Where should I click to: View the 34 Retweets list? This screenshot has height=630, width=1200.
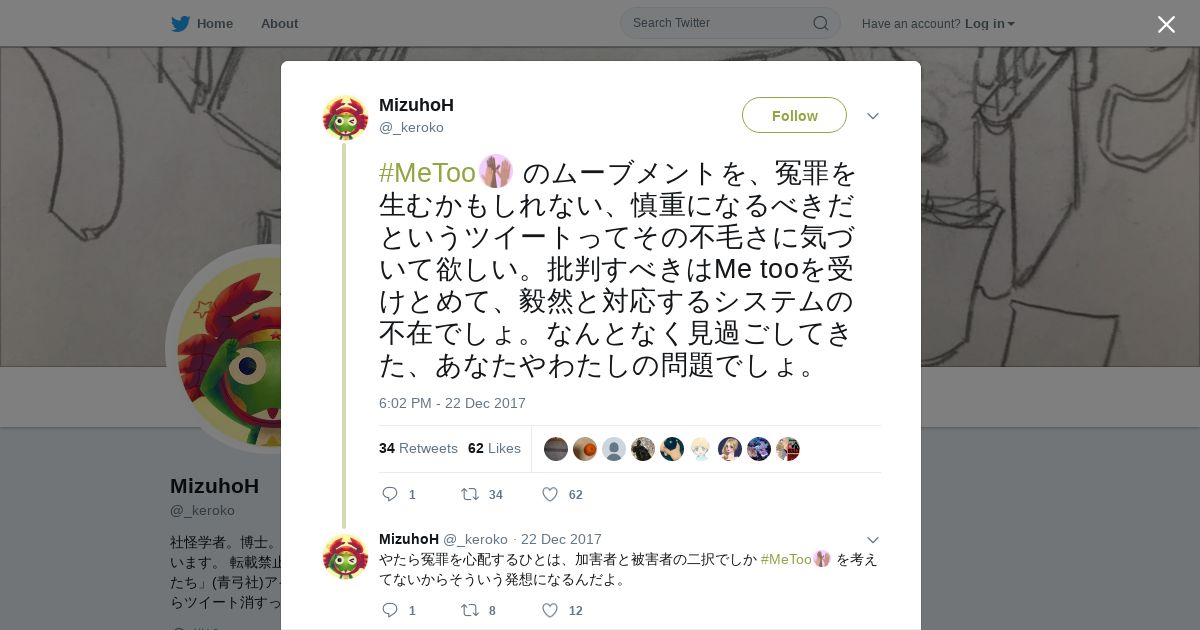pos(418,448)
